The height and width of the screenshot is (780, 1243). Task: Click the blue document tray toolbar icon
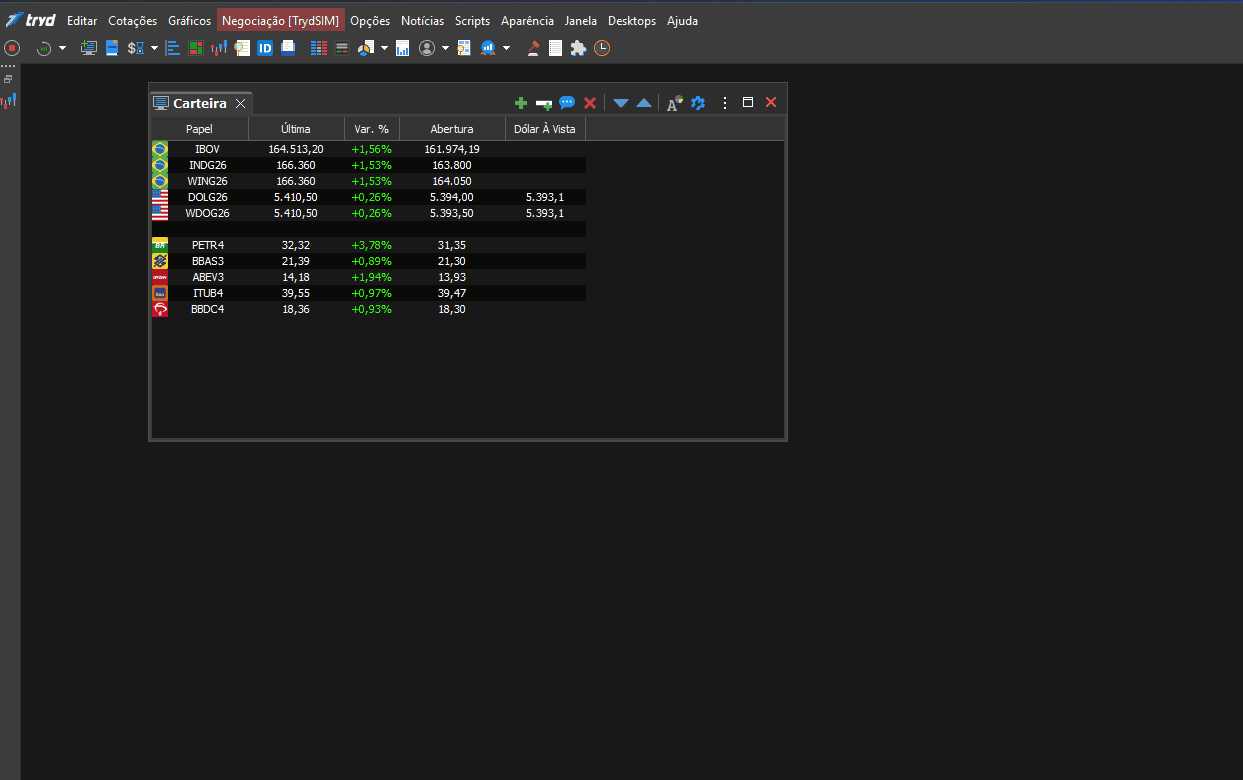coord(288,47)
